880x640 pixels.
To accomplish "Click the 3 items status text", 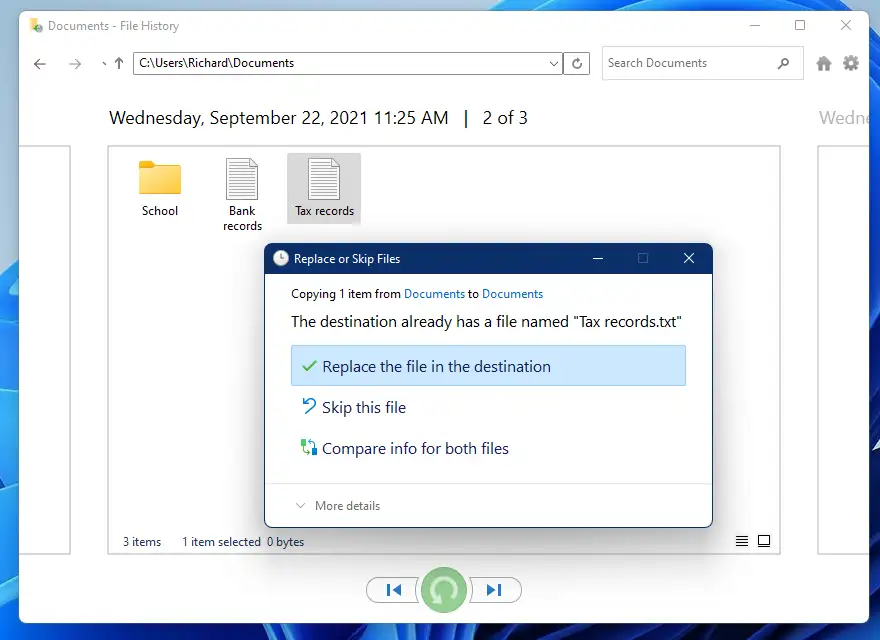I will click(x=142, y=542).
